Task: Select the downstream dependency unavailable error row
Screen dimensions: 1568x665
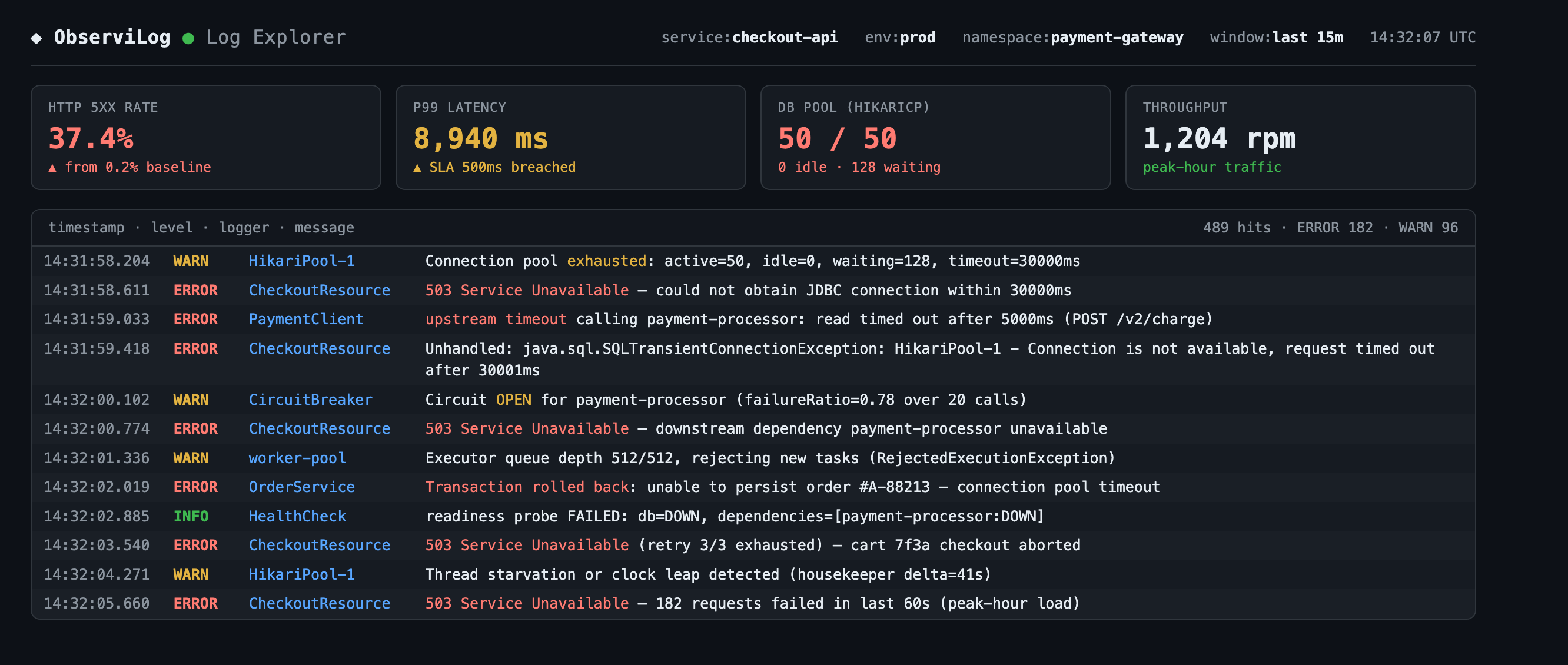Action: pyautogui.click(x=753, y=429)
